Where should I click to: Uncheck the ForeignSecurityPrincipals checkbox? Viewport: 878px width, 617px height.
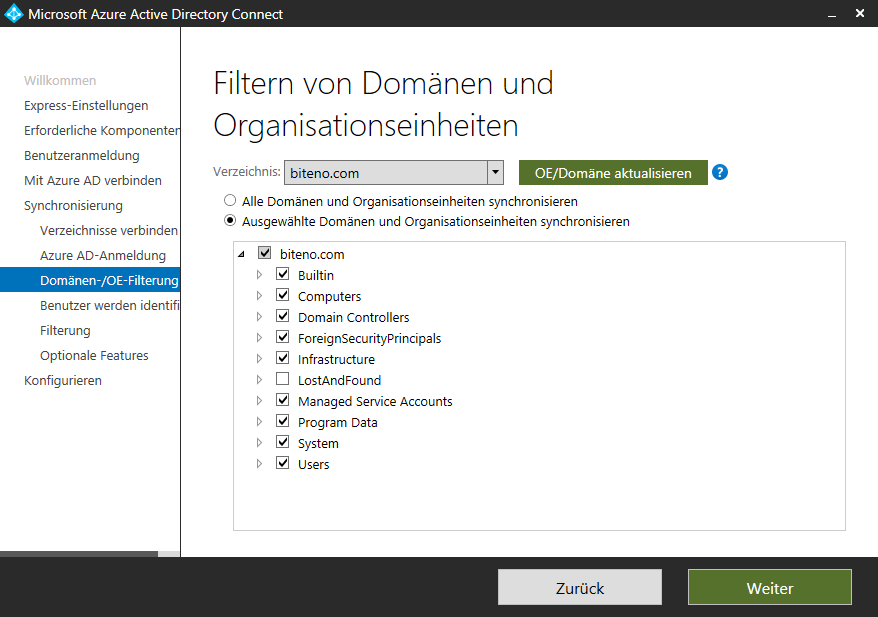point(282,337)
